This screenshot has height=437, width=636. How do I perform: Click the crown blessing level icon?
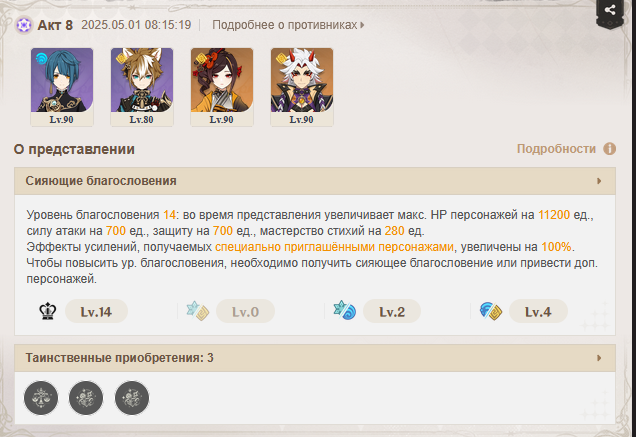47,311
